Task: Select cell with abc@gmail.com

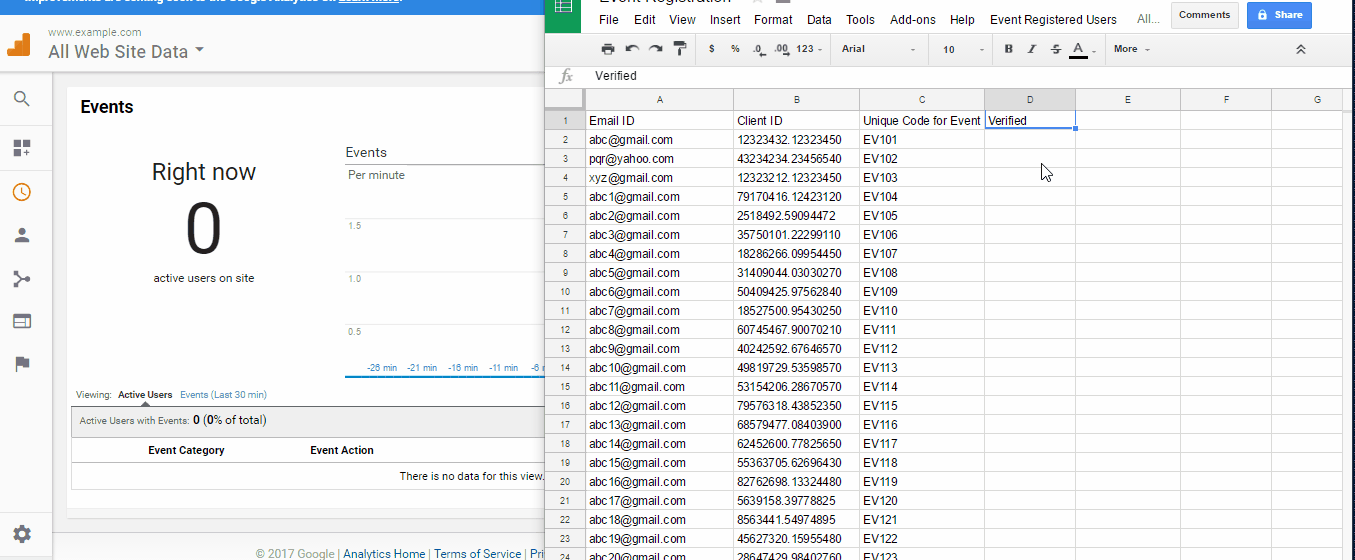Action: click(x=659, y=140)
